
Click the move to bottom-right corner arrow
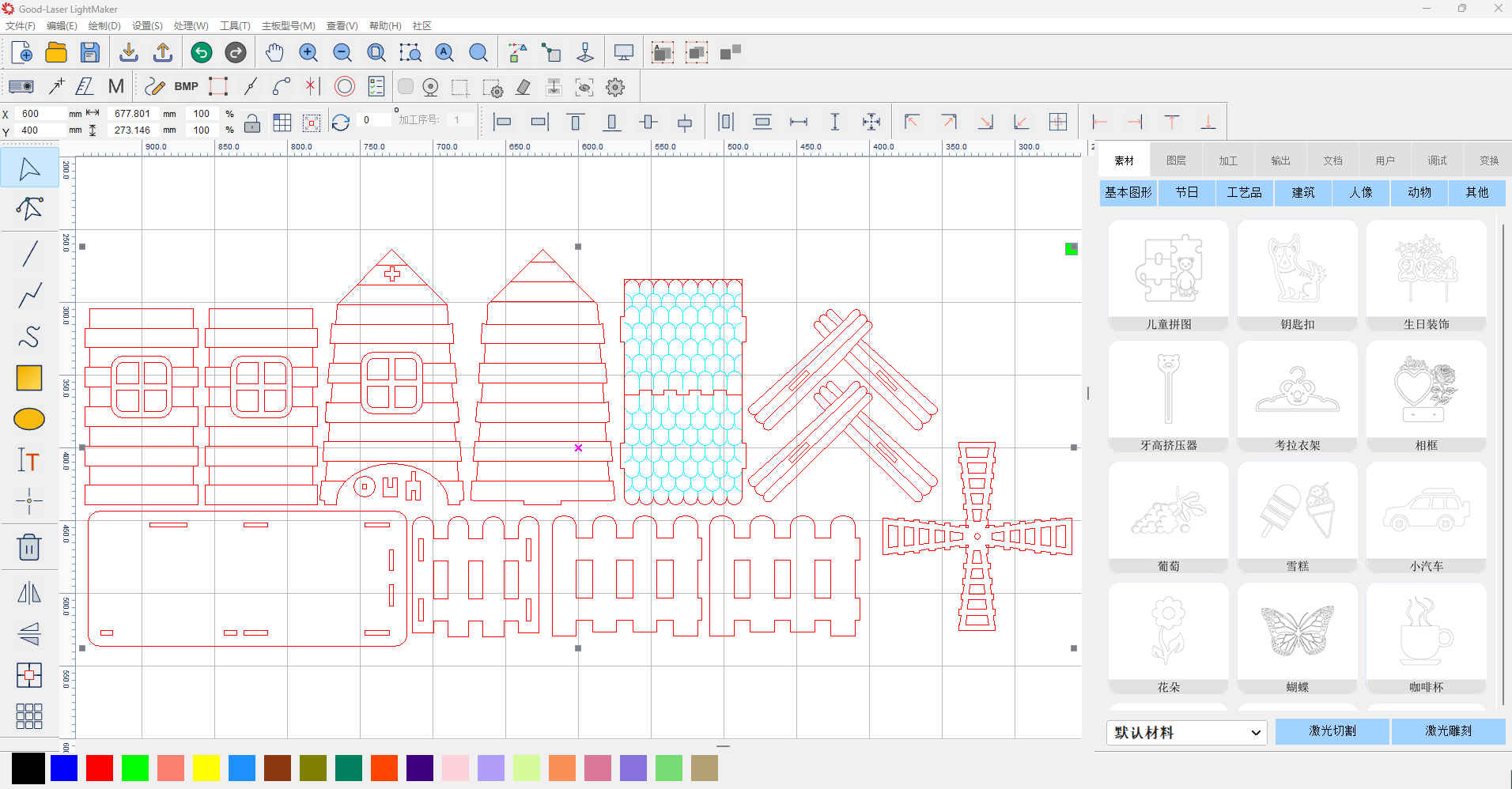pos(985,122)
